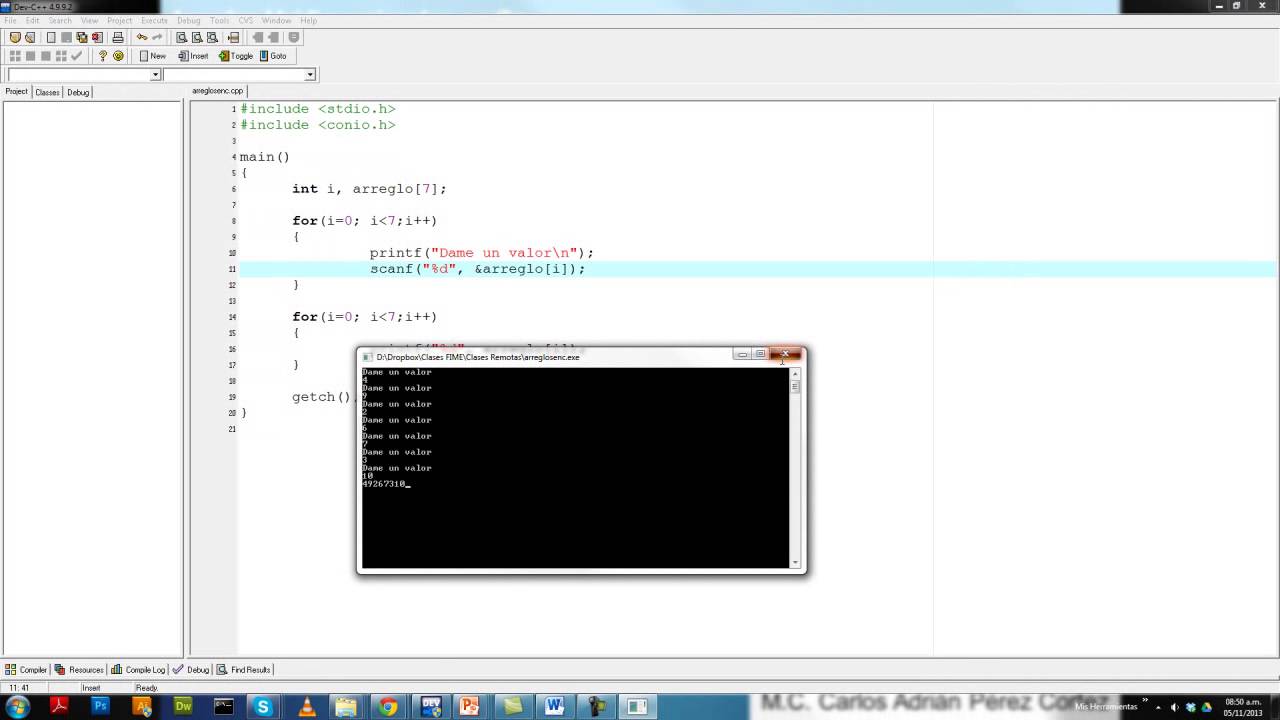Open the Window menu
The image size is (1280, 720).
pos(276,20)
